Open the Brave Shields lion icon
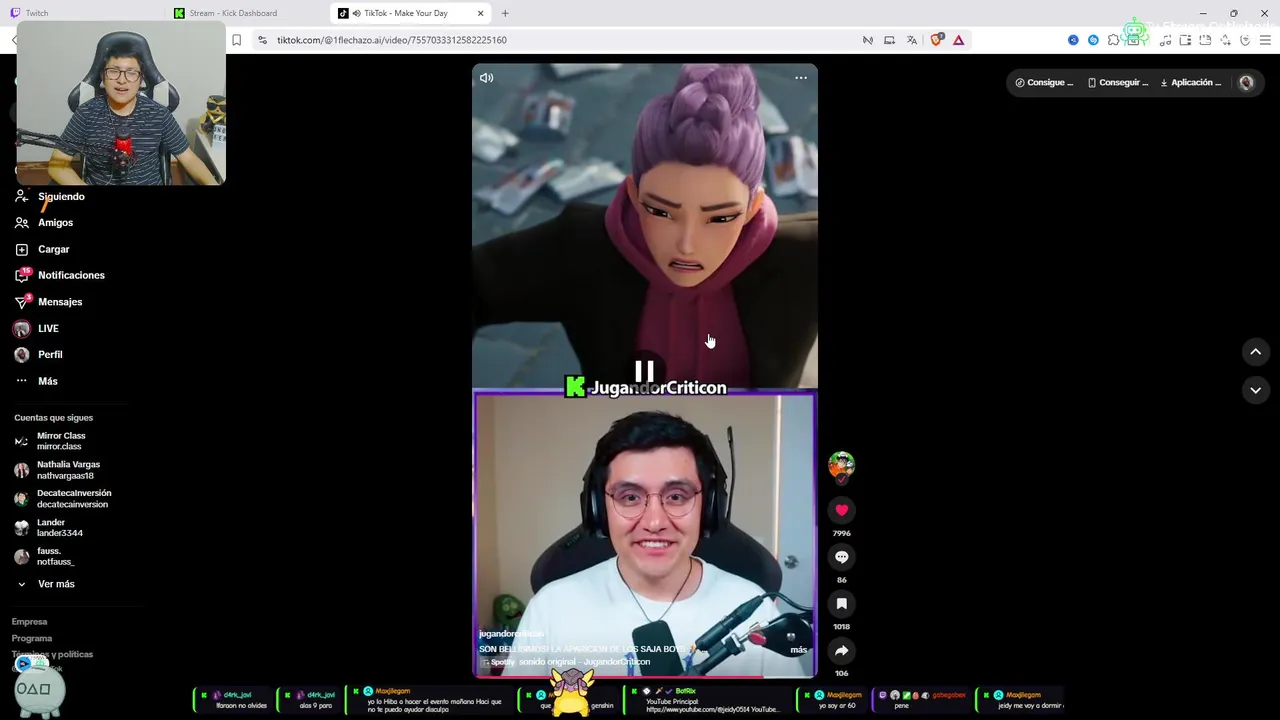The height and width of the screenshot is (720, 1280). pos(936,40)
